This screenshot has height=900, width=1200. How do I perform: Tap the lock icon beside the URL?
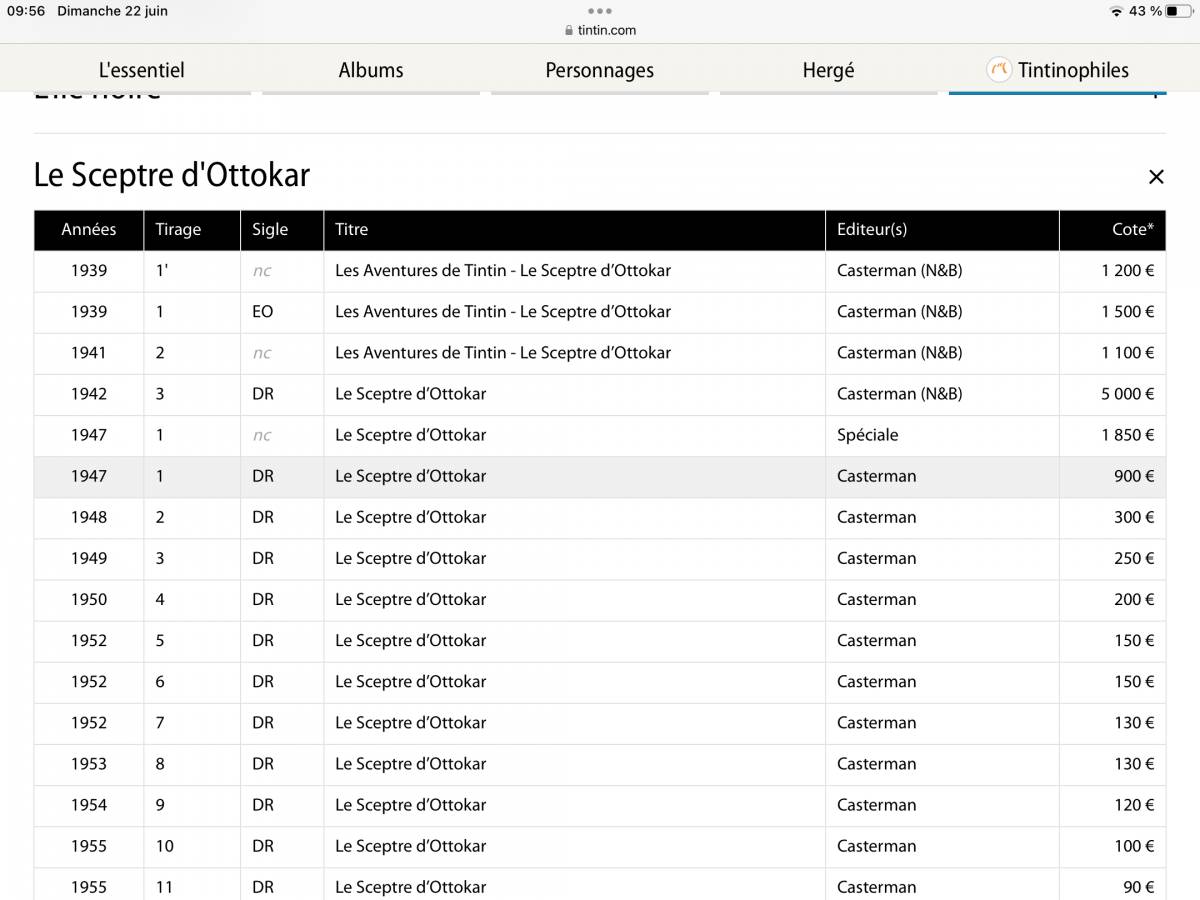(569, 30)
